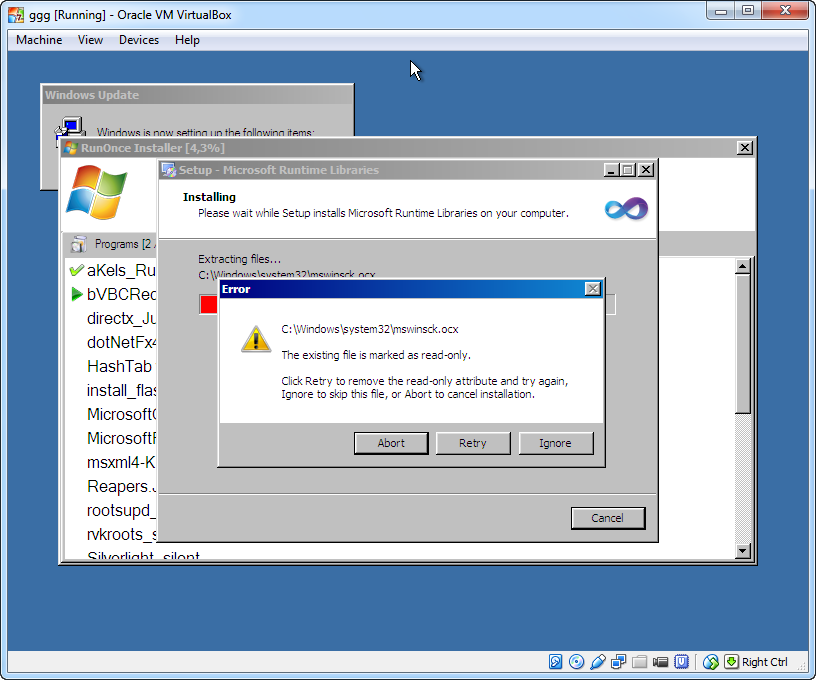Click the yellow warning icon in Error dialog
Viewport: 816px width, 680px height.
coord(256,339)
